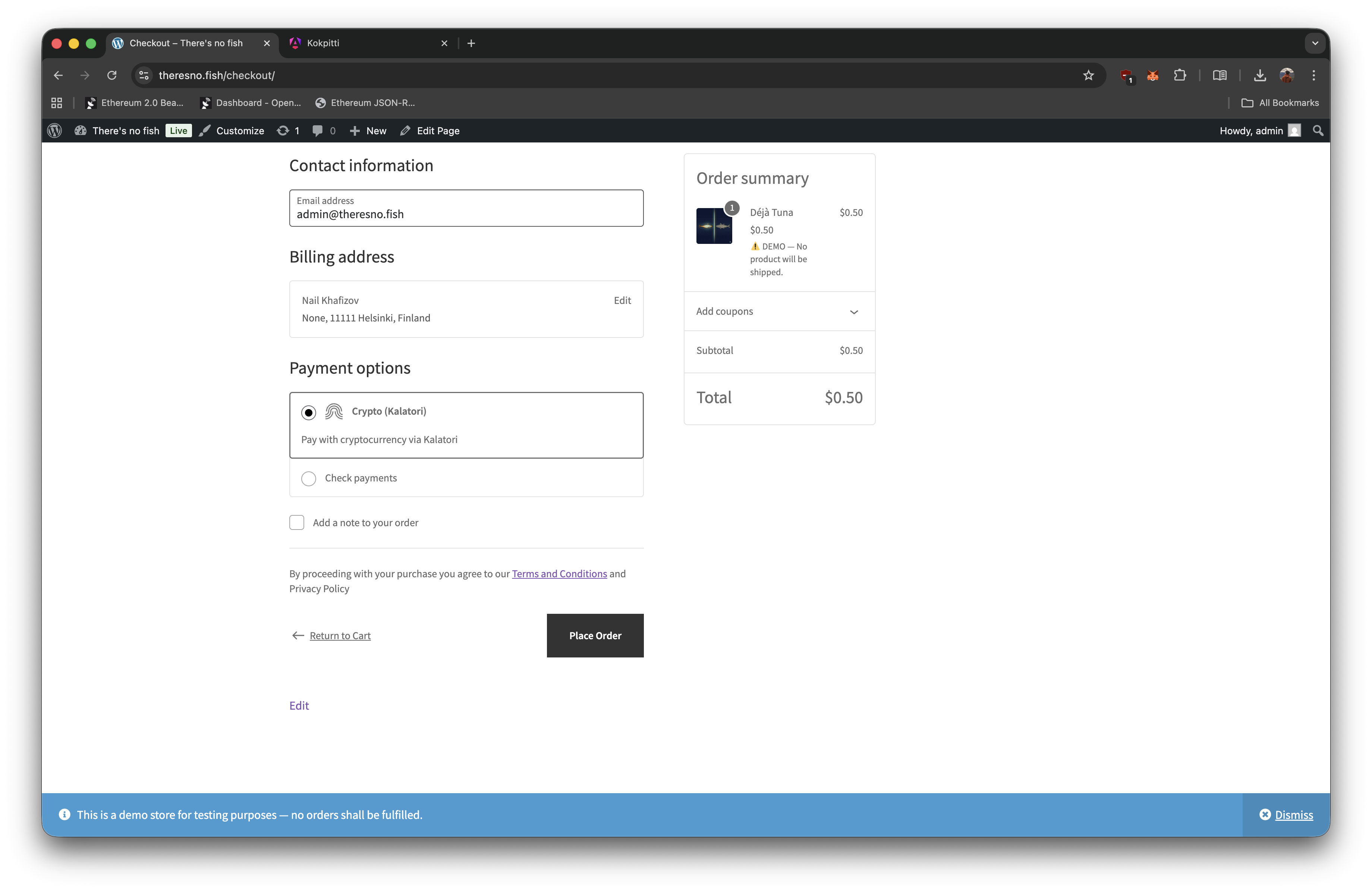
Task: Tick Add a note to your order
Action: tap(296, 522)
